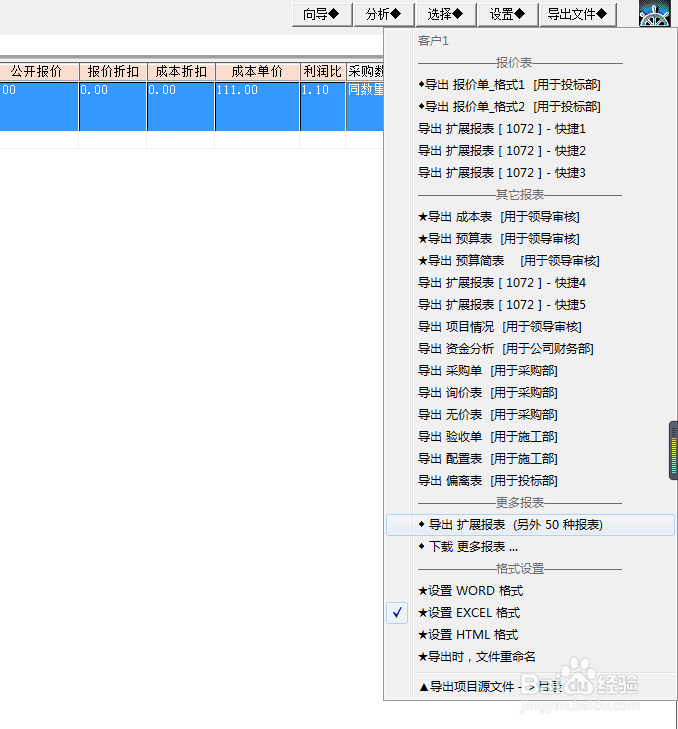Enable 设置 HTML 格式 option
The image size is (678, 729).
(x=530, y=635)
